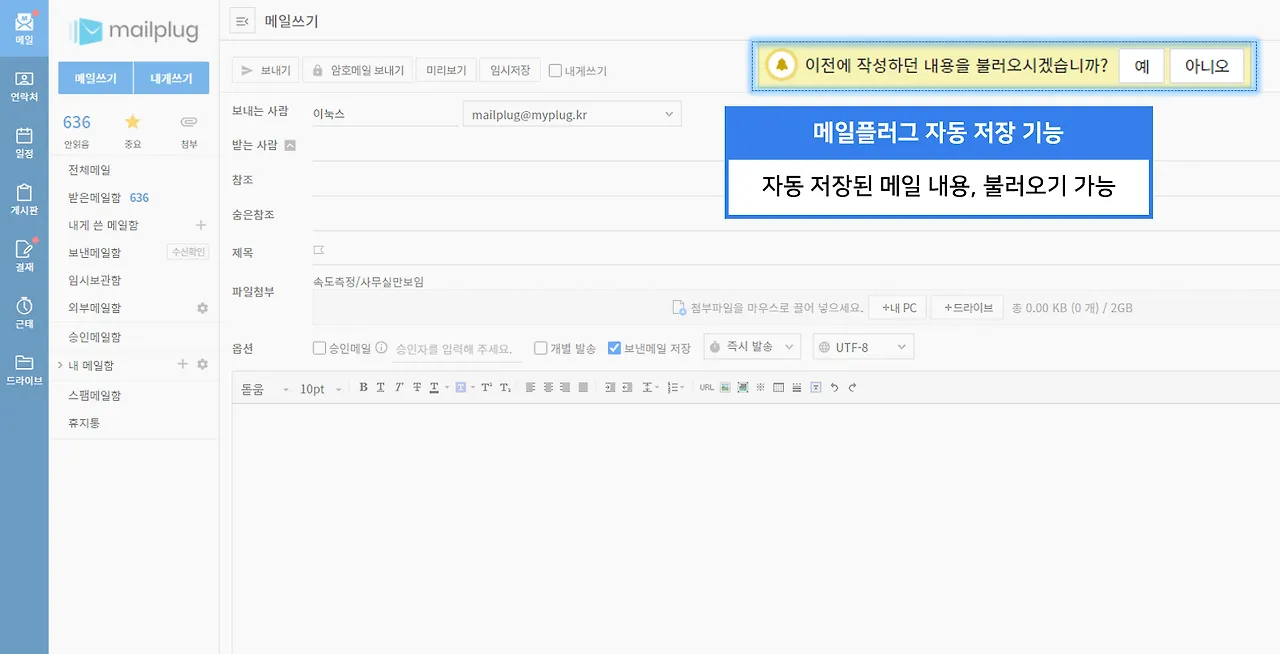
Task: Open the 드라이브 drive module
Action: click(x=24, y=370)
